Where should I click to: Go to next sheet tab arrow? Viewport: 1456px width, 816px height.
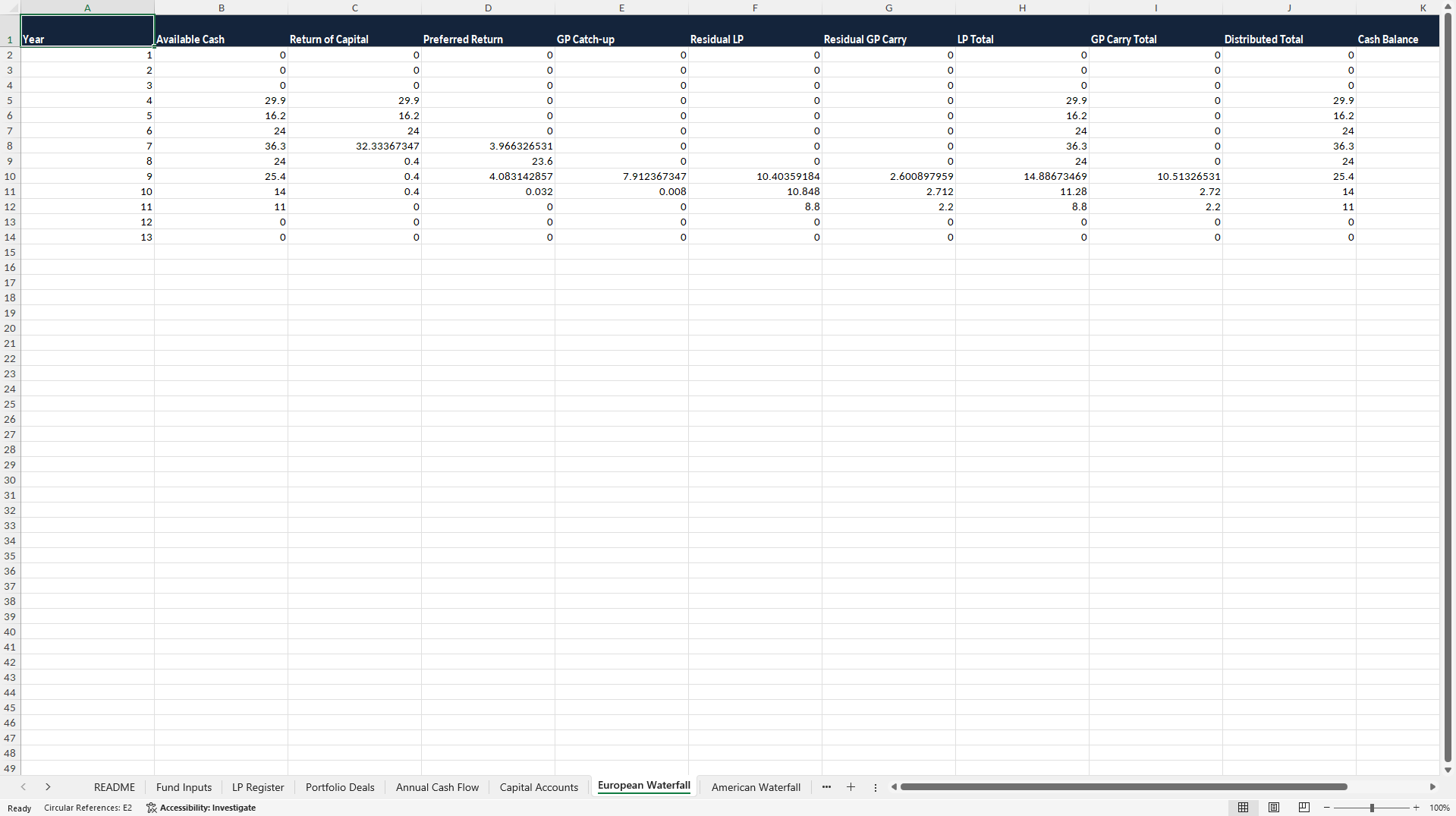[48, 787]
